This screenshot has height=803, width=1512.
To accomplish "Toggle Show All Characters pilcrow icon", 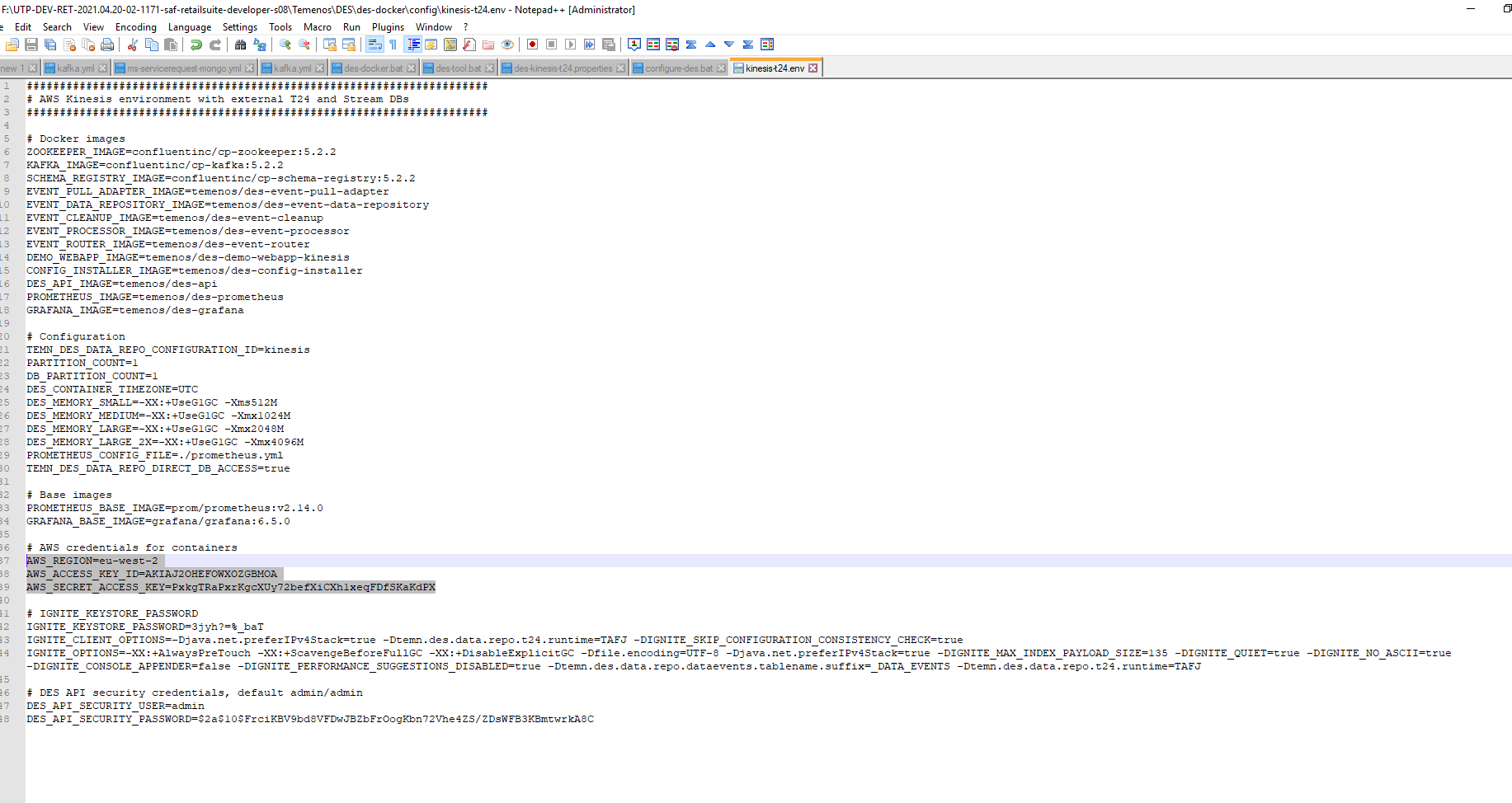I will [x=393, y=45].
